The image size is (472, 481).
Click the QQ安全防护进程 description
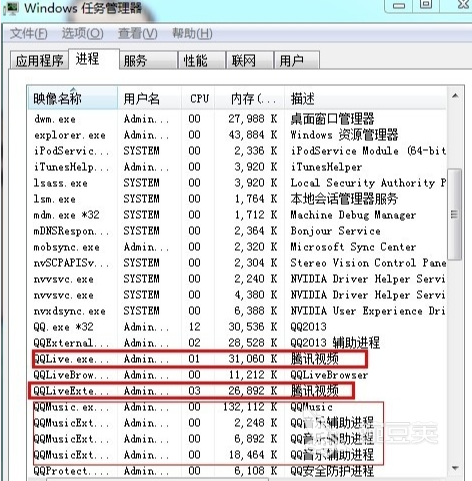tap(332, 471)
